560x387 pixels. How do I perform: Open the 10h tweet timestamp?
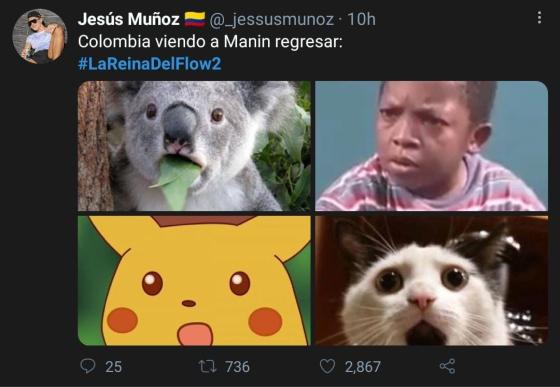(x=361, y=19)
